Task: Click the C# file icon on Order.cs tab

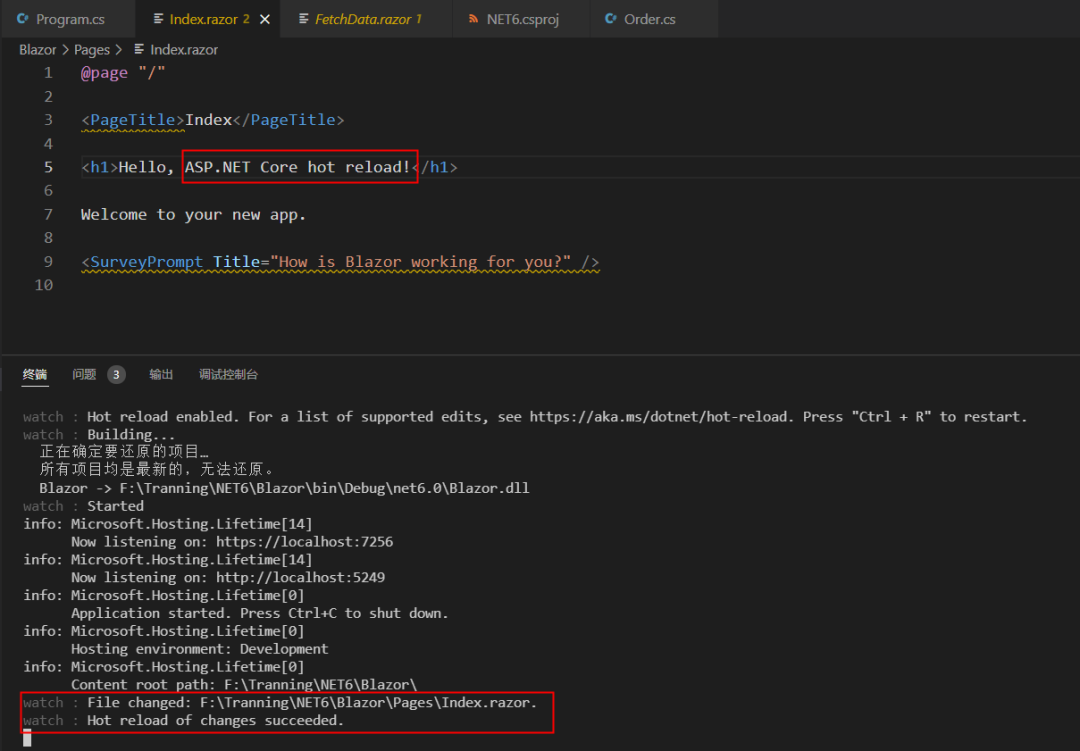Action: coord(610,19)
